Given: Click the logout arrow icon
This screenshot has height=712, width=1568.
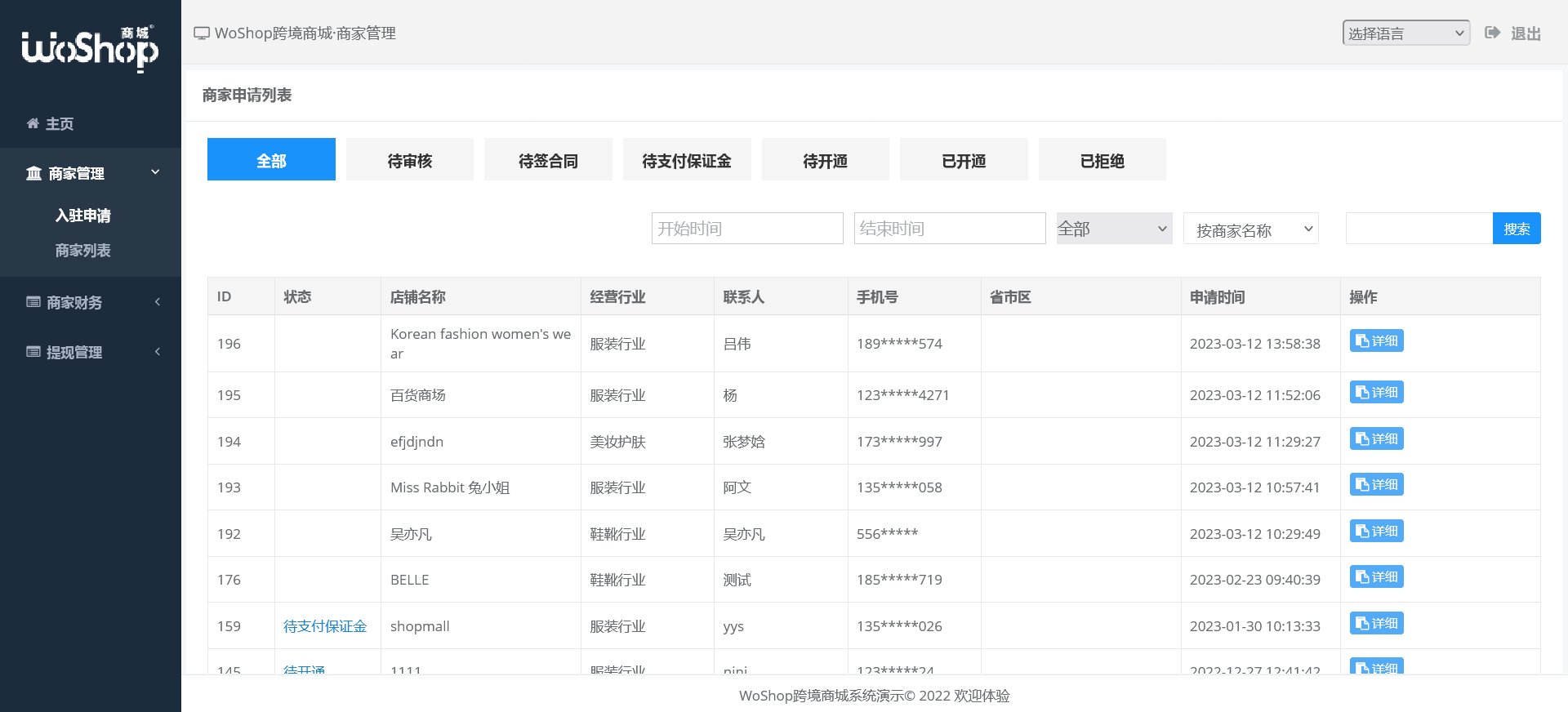Looking at the screenshot, I should (x=1492, y=33).
